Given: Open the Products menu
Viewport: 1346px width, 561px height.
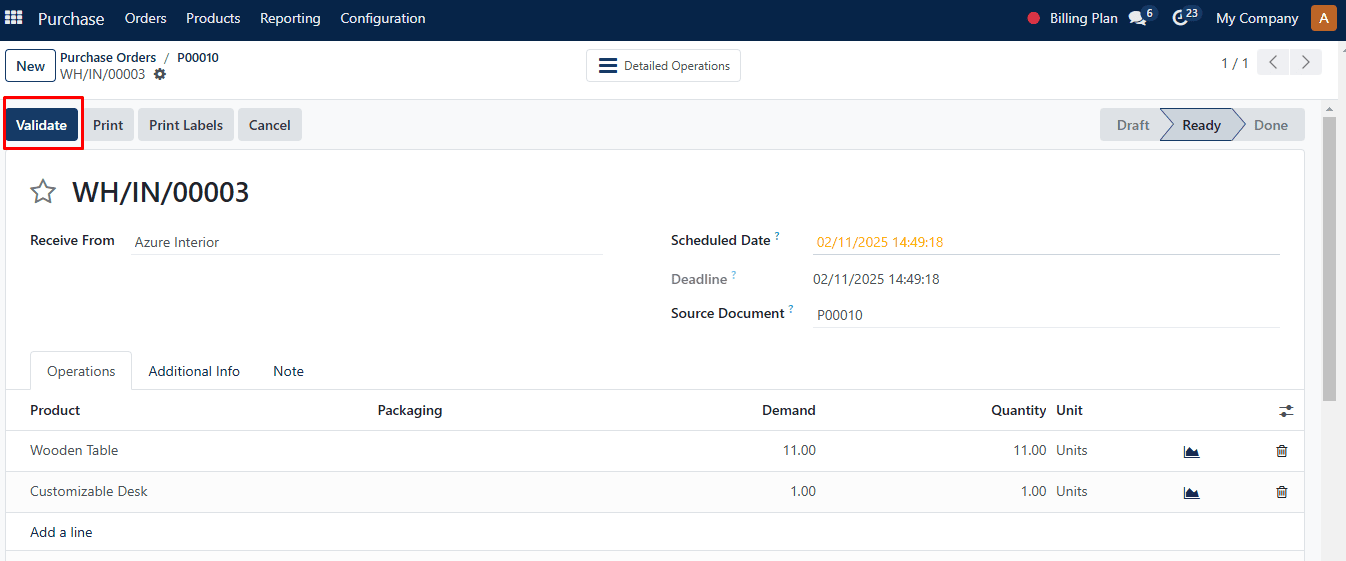Looking at the screenshot, I should [x=213, y=18].
